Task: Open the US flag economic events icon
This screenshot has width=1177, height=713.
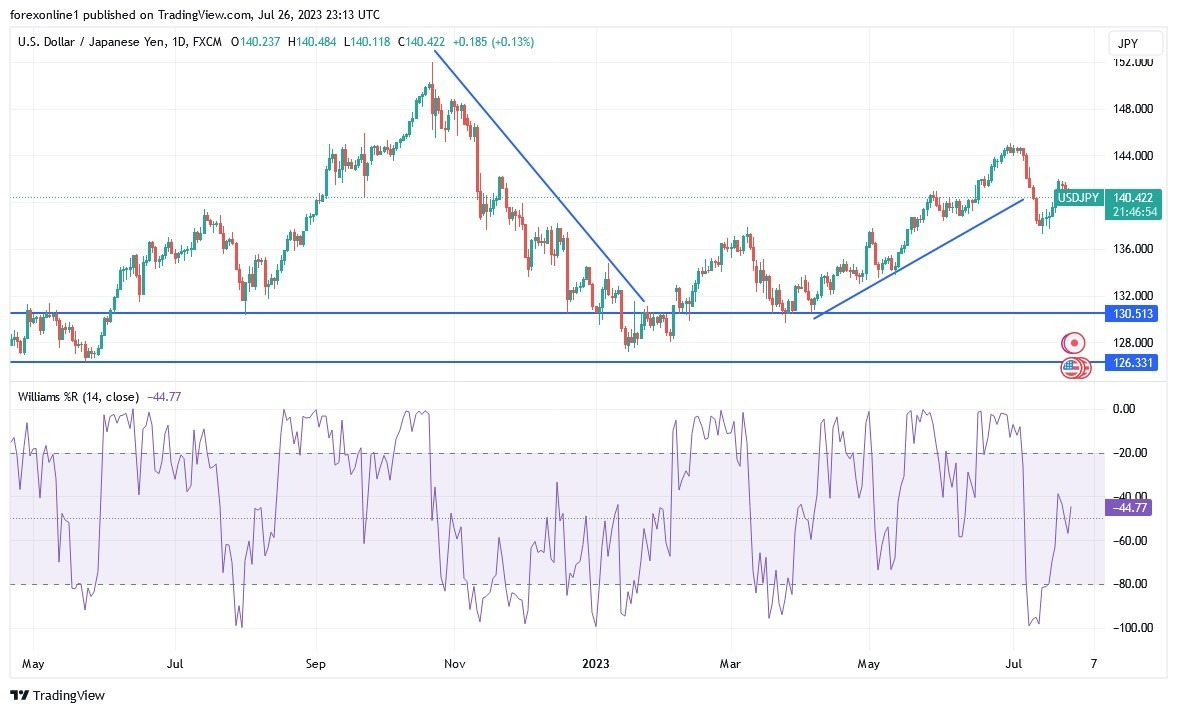Action: tap(1073, 367)
